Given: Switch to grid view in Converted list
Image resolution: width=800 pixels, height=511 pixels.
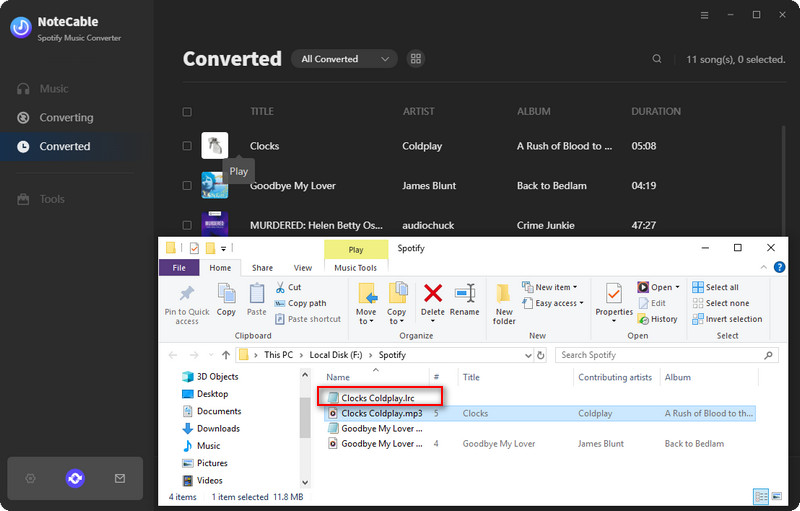Looking at the screenshot, I should coord(416,59).
